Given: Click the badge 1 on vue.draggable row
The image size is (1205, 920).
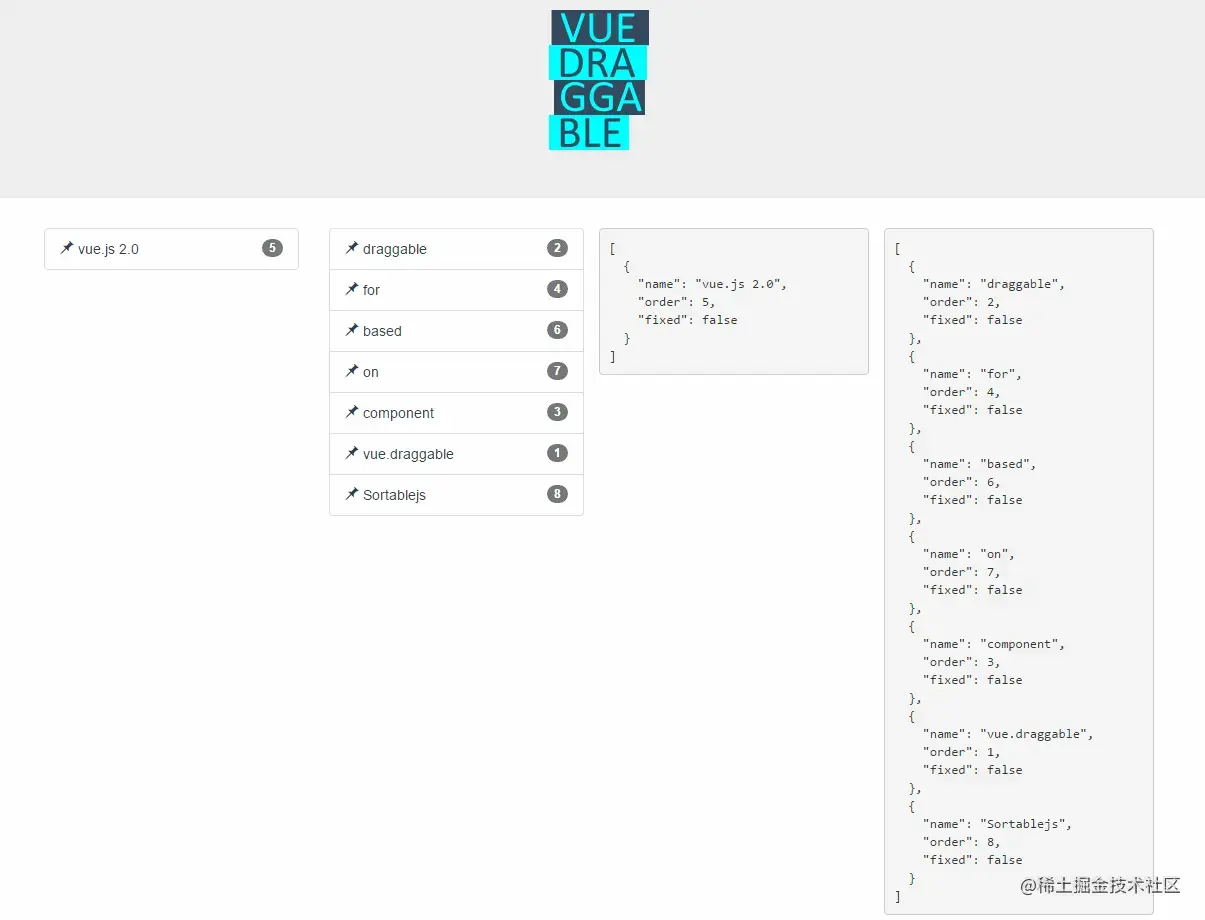Looking at the screenshot, I should [x=557, y=453].
